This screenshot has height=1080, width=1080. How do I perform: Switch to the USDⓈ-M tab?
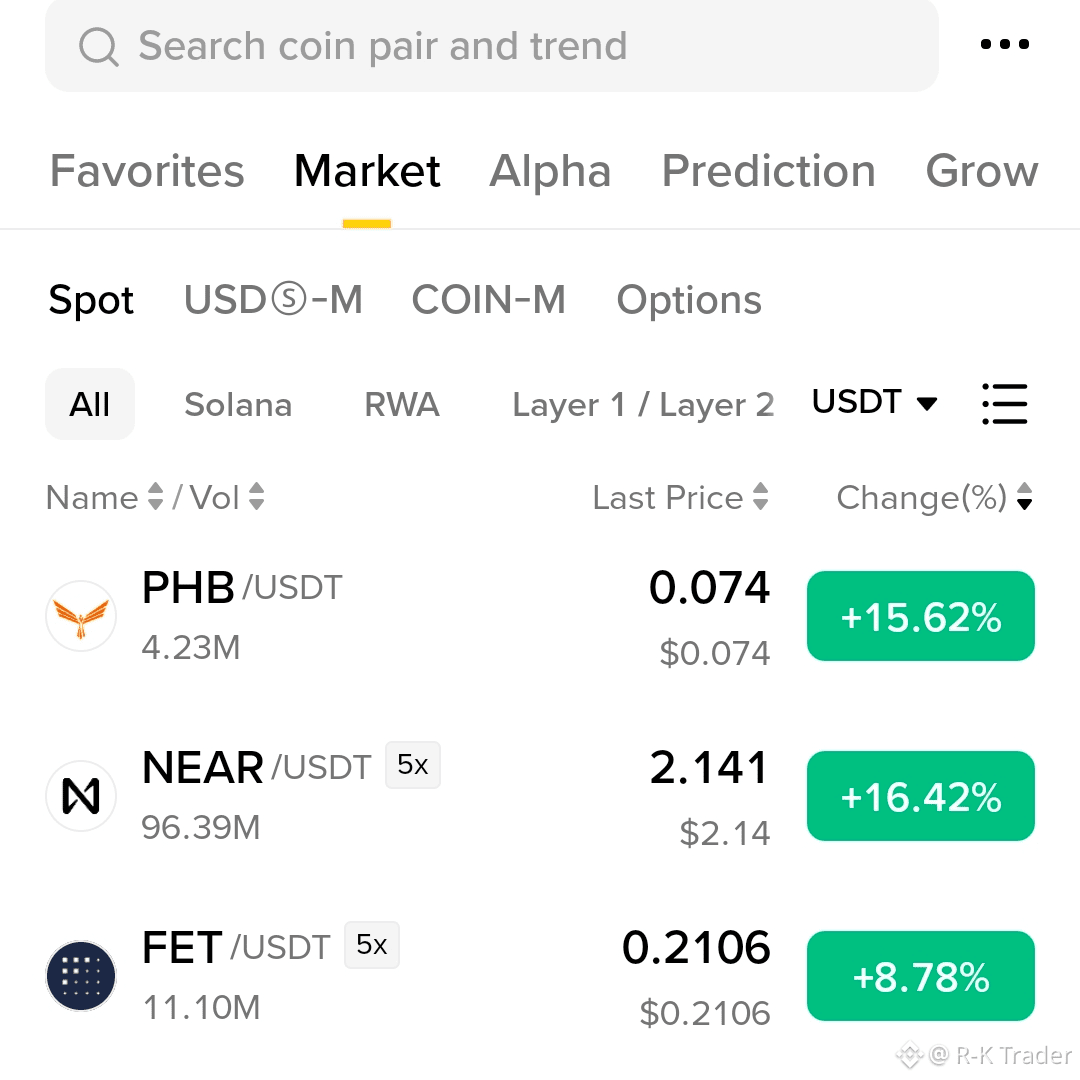[273, 300]
